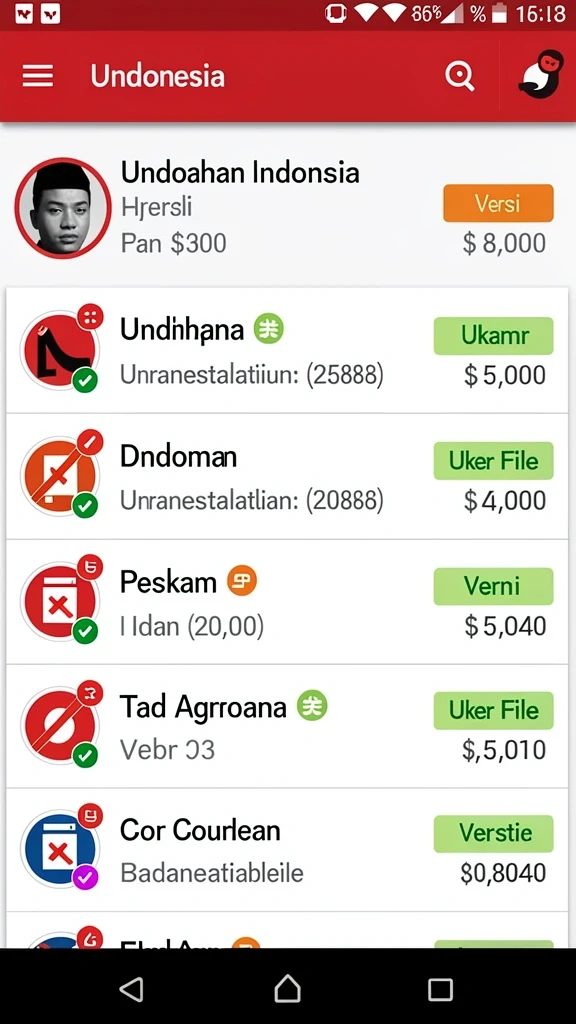Open the mascot profile icon in header

[541, 74]
